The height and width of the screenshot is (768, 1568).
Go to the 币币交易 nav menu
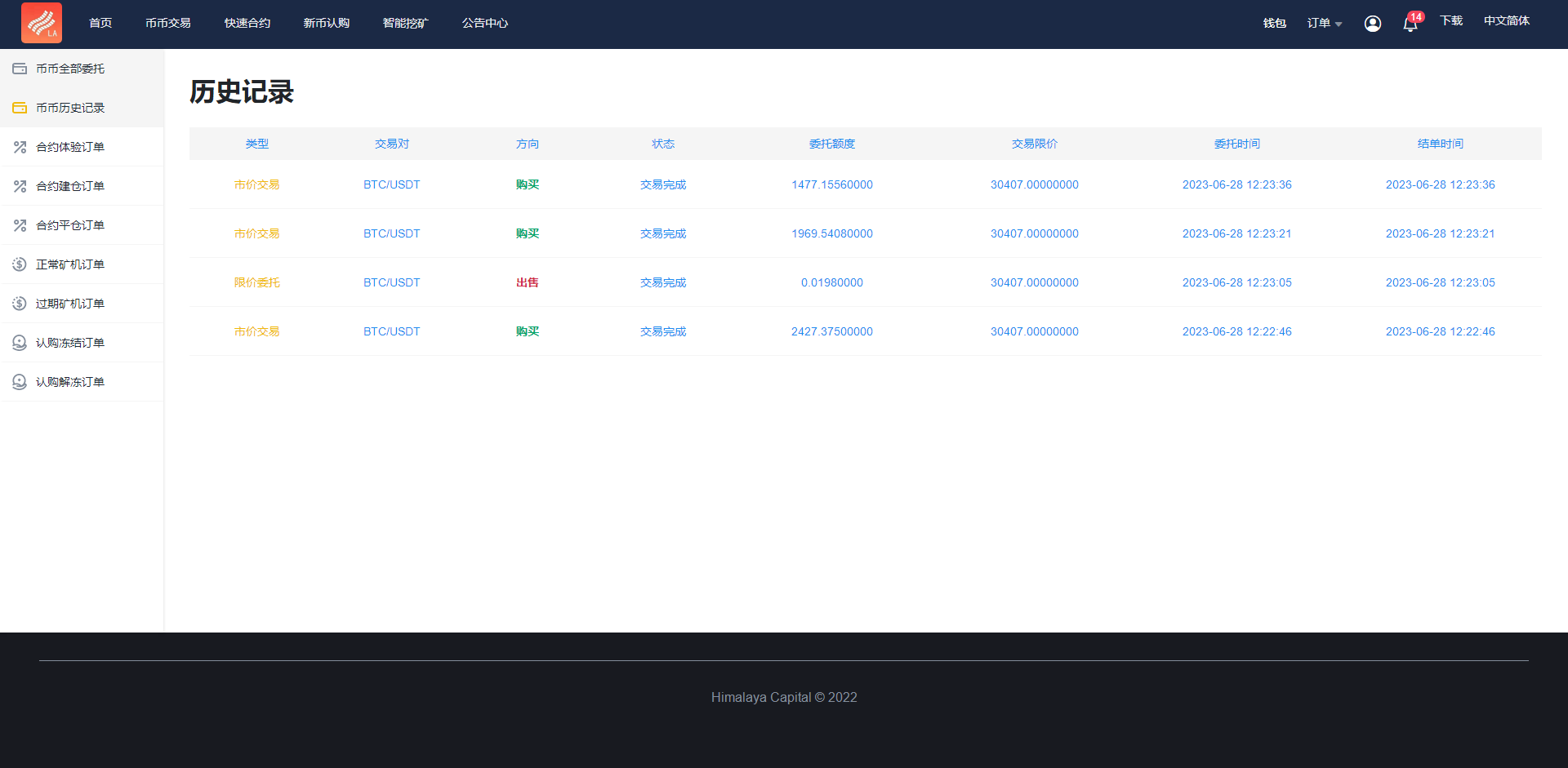[x=167, y=24]
